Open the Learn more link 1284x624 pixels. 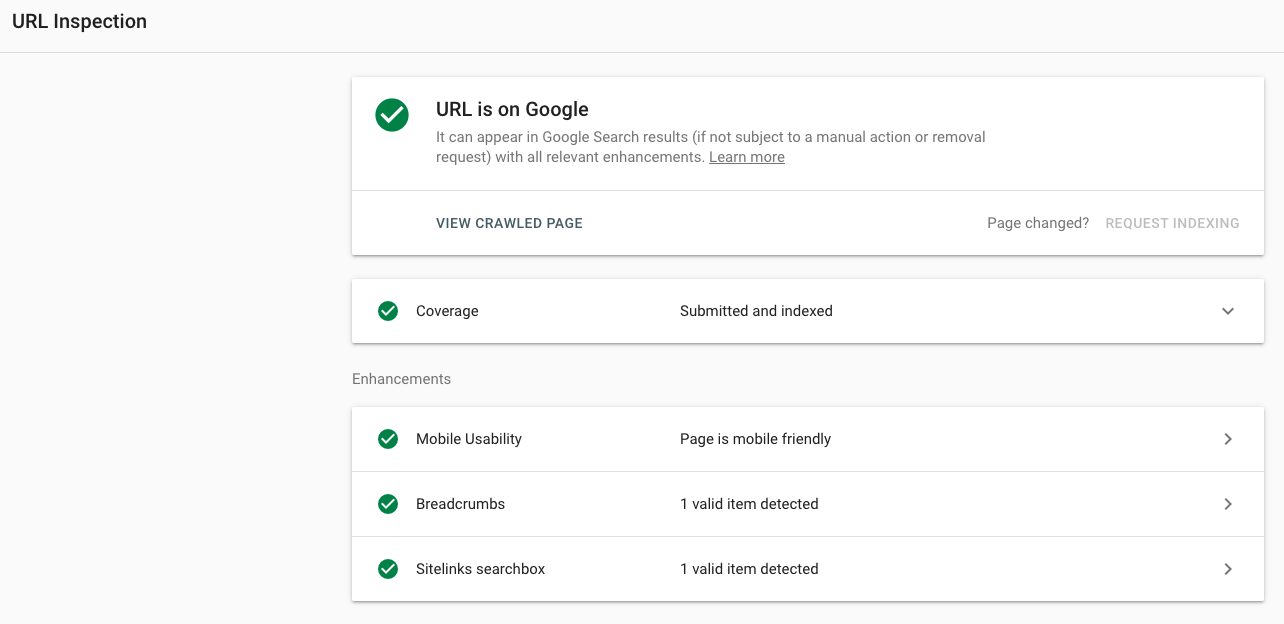pyautogui.click(x=746, y=157)
